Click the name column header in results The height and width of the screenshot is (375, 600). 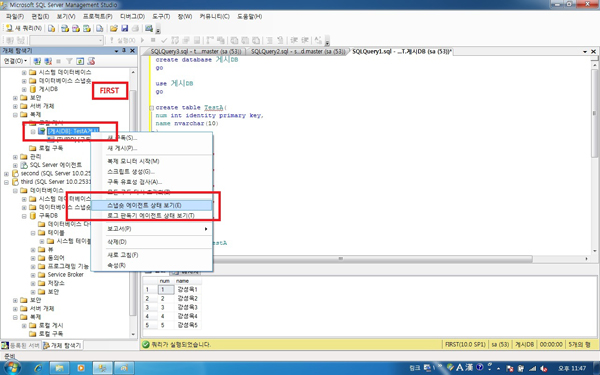(x=188, y=281)
